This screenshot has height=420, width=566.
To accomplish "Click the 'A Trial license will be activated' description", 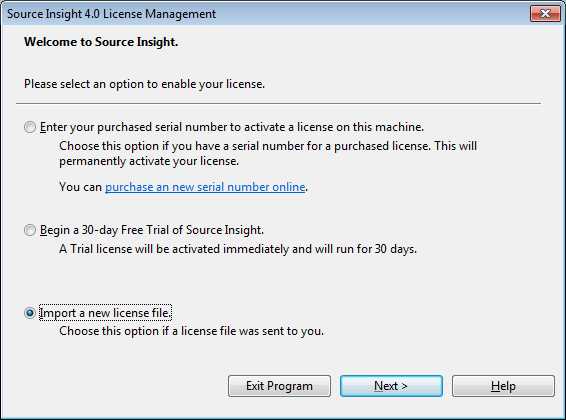I will [x=238, y=249].
